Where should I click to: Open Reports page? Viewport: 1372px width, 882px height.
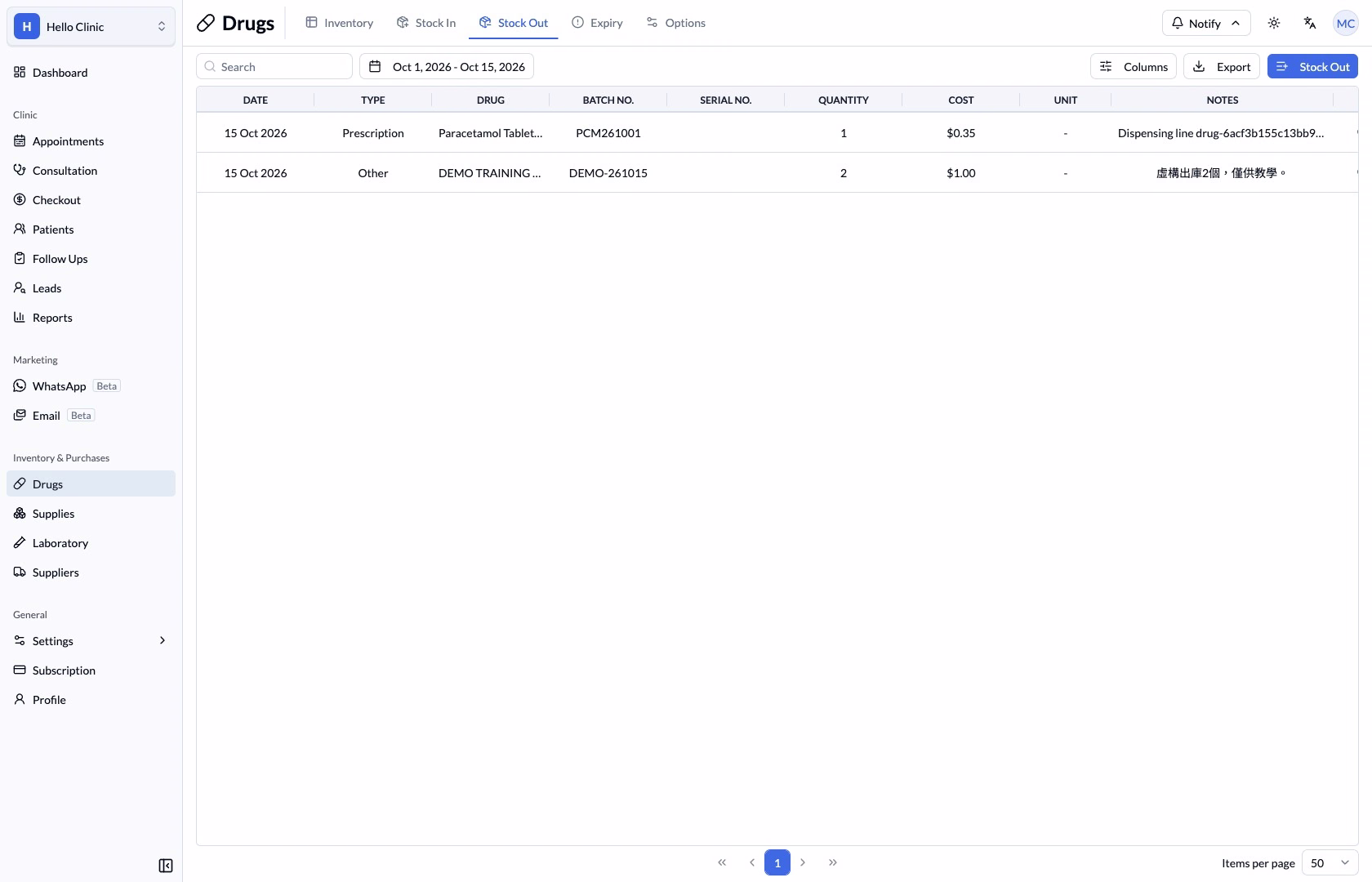tap(91, 318)
